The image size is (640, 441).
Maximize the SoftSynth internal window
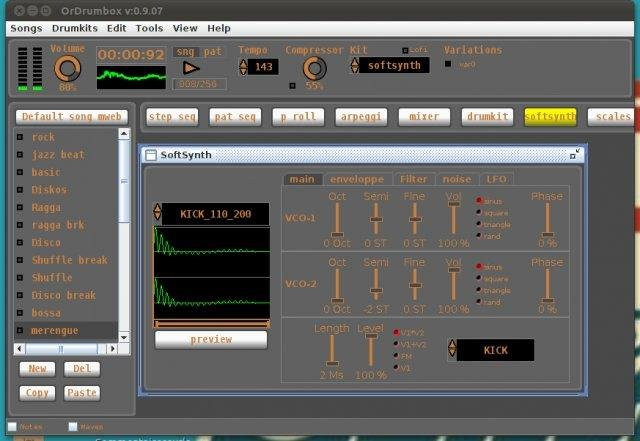click(x=575, y=155)
